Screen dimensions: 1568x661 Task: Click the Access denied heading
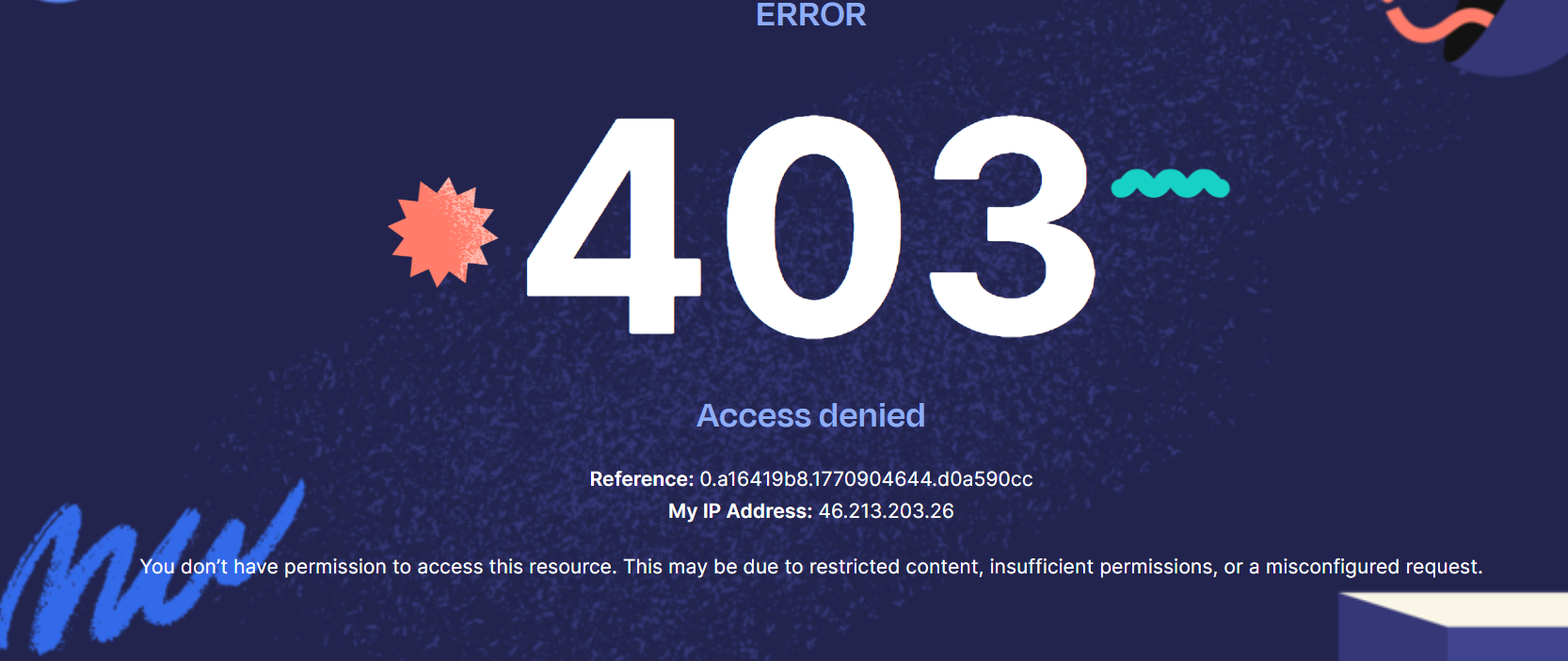click(x=810, y=415)
